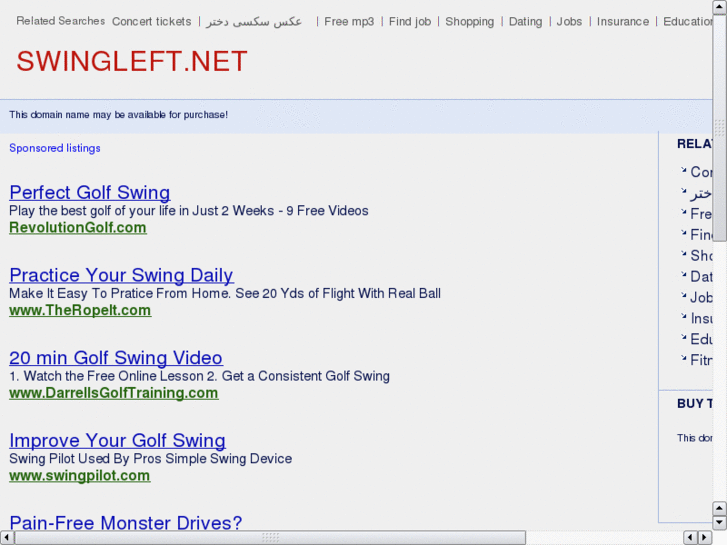Select Concert tickets related search
The width and height of the screenshot is (727, 545).
[152, 21]
